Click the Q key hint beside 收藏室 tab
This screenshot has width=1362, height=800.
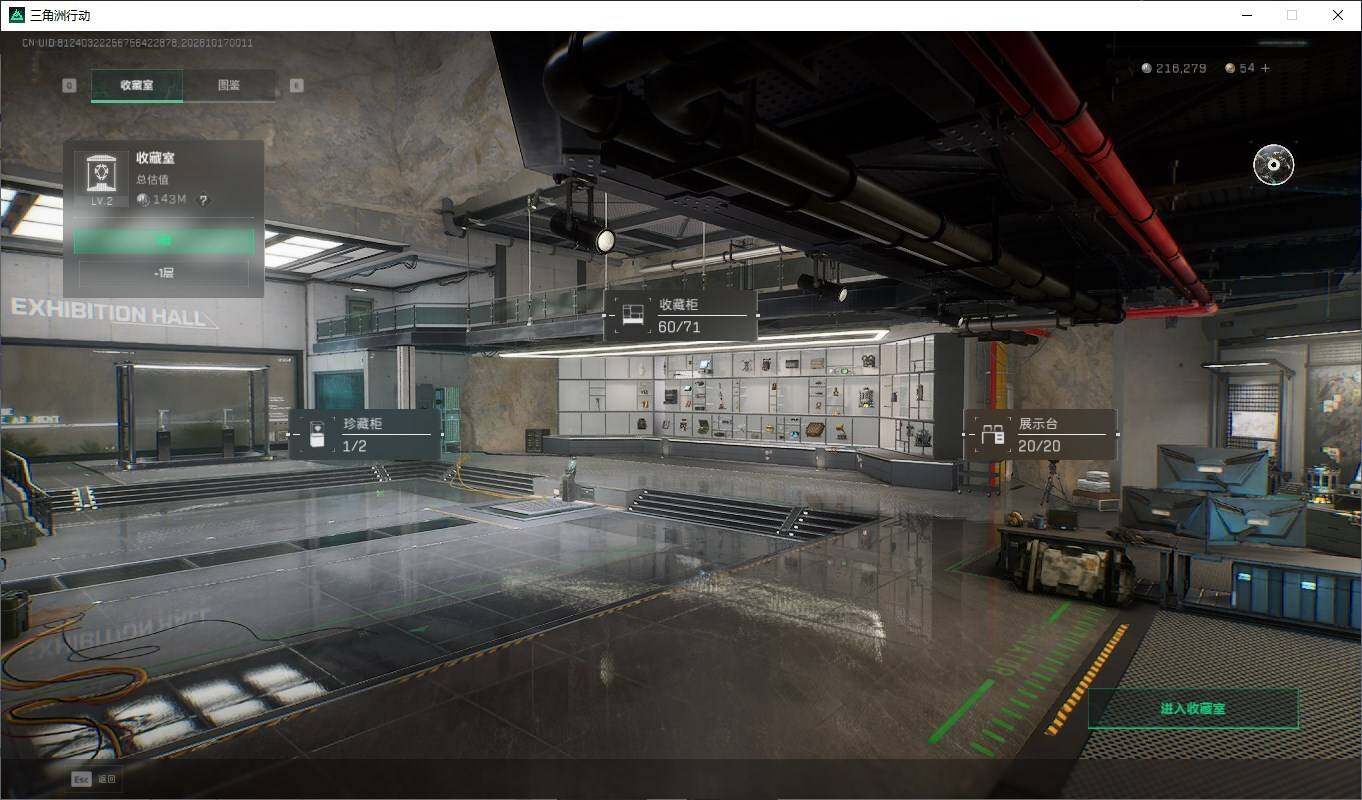point(69,85)
